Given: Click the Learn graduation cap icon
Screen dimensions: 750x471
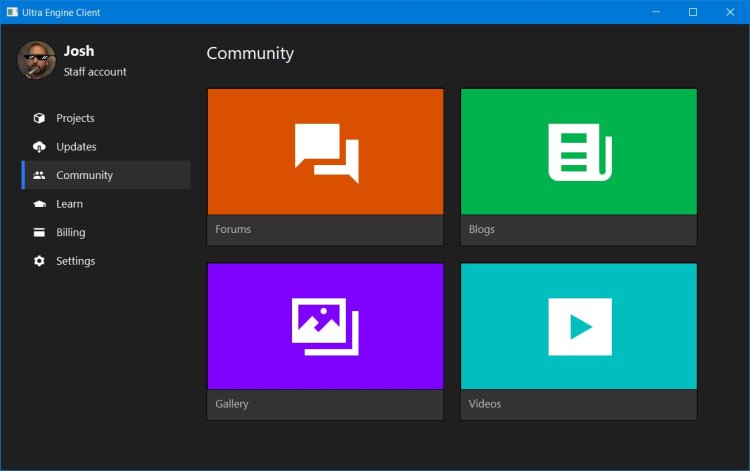Looking at the screenshot, I should point(39,204).
